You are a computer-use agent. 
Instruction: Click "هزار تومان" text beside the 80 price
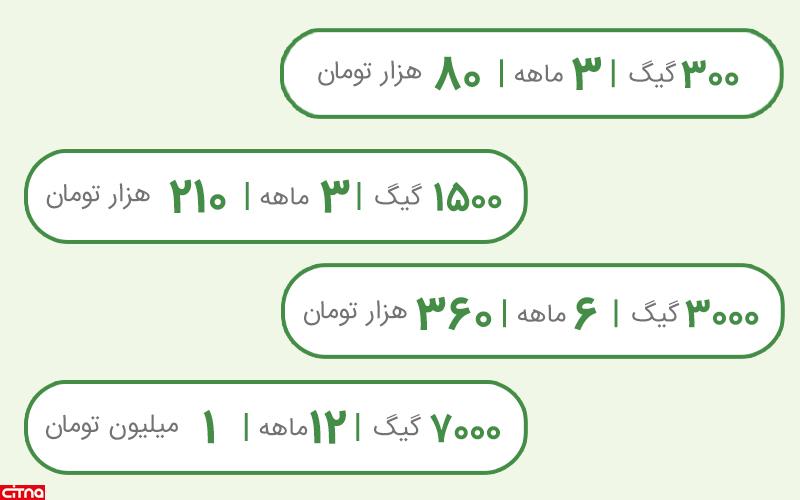370,74
